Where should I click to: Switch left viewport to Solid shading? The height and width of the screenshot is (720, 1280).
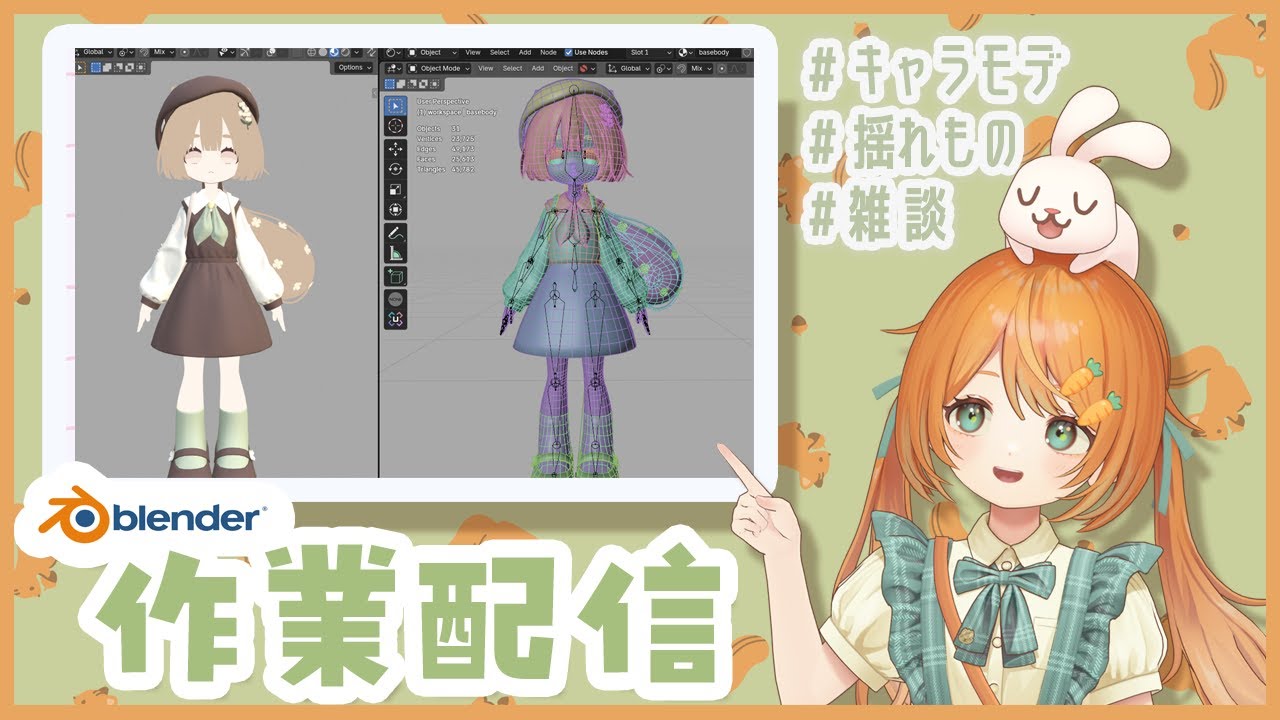click(323, 52)
